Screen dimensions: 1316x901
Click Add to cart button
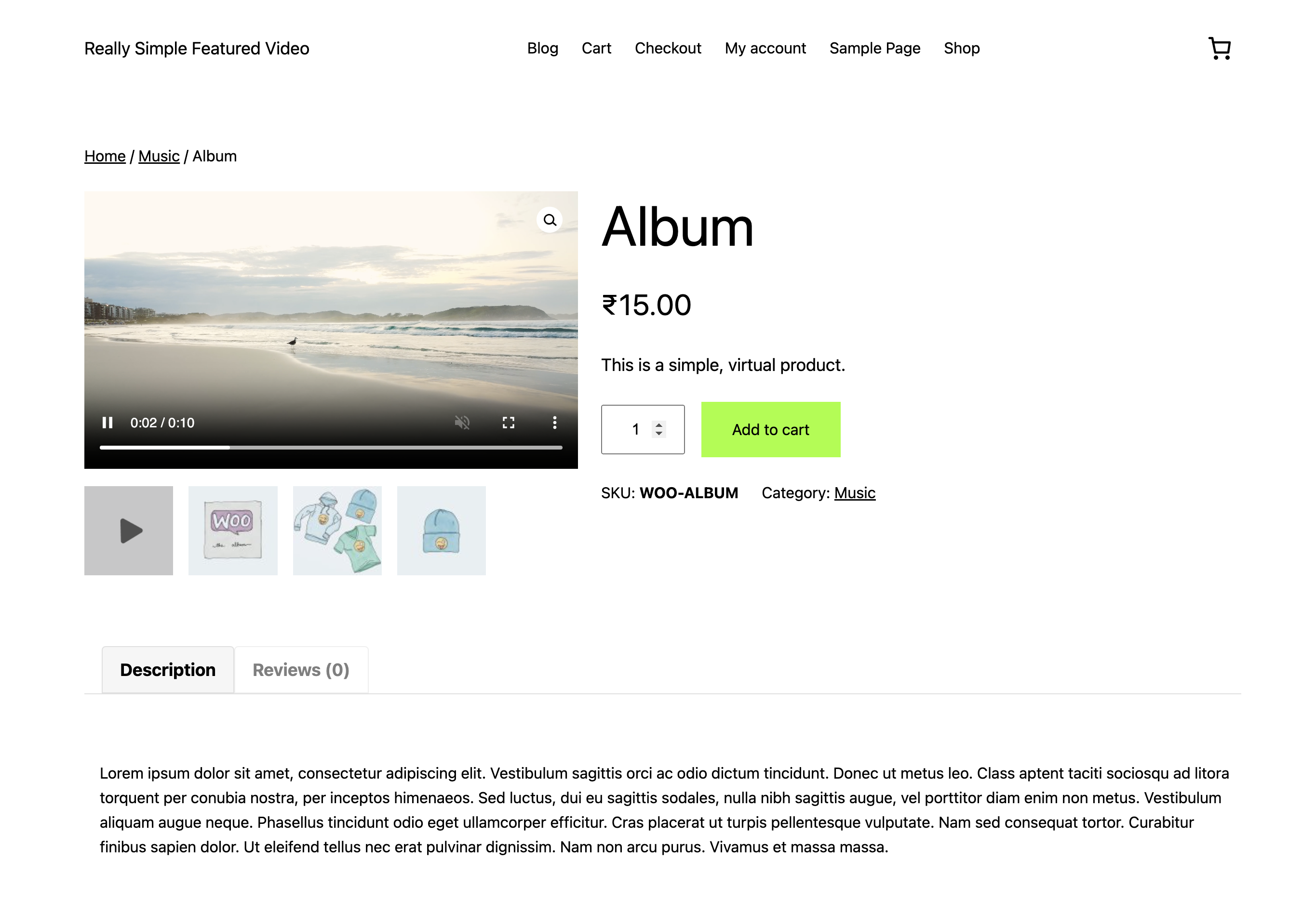770,429
